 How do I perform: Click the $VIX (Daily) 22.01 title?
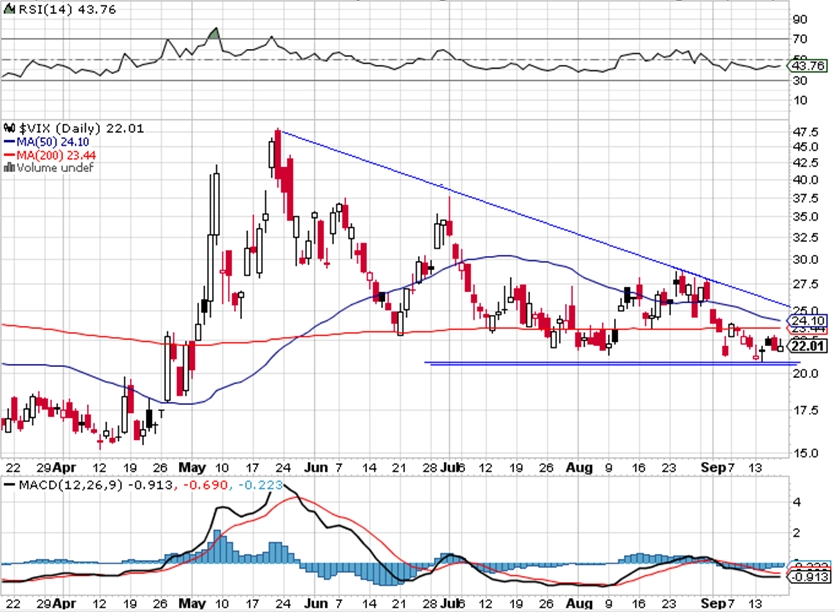82,128
